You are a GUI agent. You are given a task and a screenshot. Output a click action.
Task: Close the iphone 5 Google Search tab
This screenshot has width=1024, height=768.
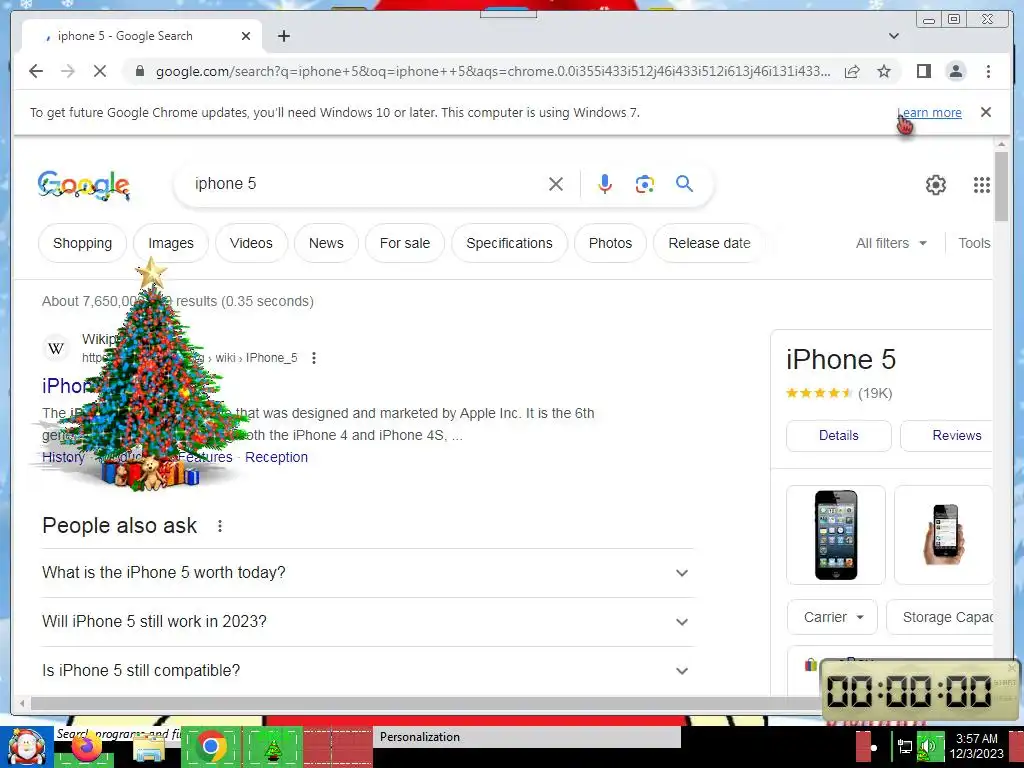coord(246,36)
